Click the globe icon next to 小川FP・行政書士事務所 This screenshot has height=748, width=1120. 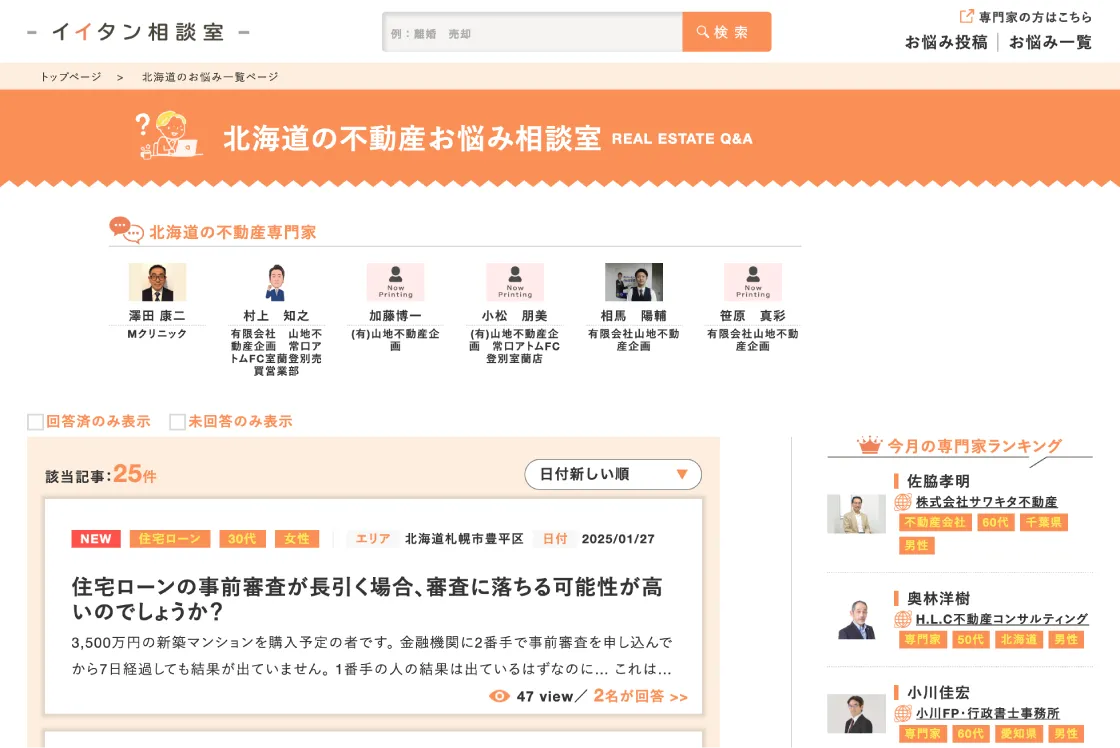pos(903,713)
